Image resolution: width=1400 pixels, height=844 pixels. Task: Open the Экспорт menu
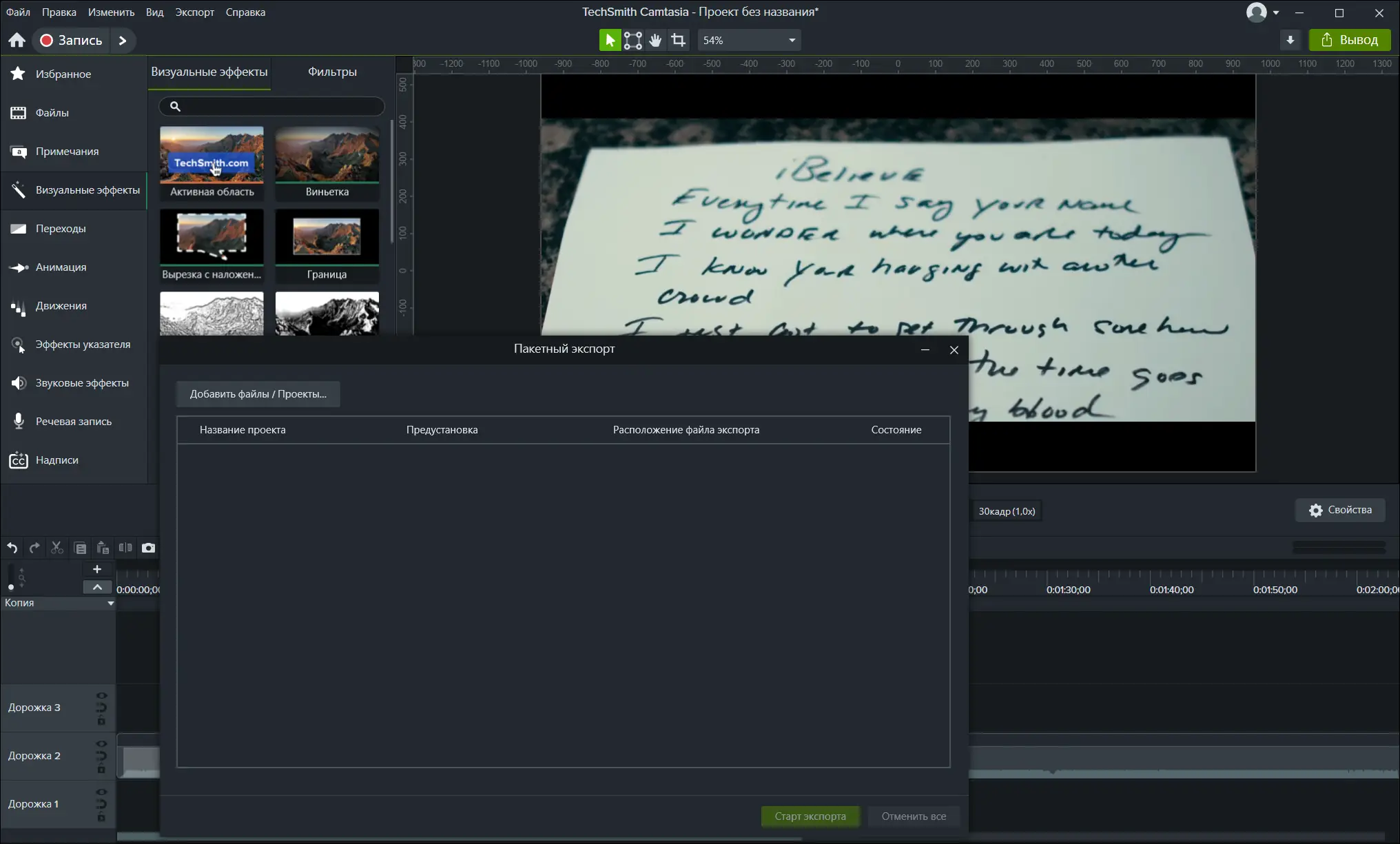tap(194, 12)
